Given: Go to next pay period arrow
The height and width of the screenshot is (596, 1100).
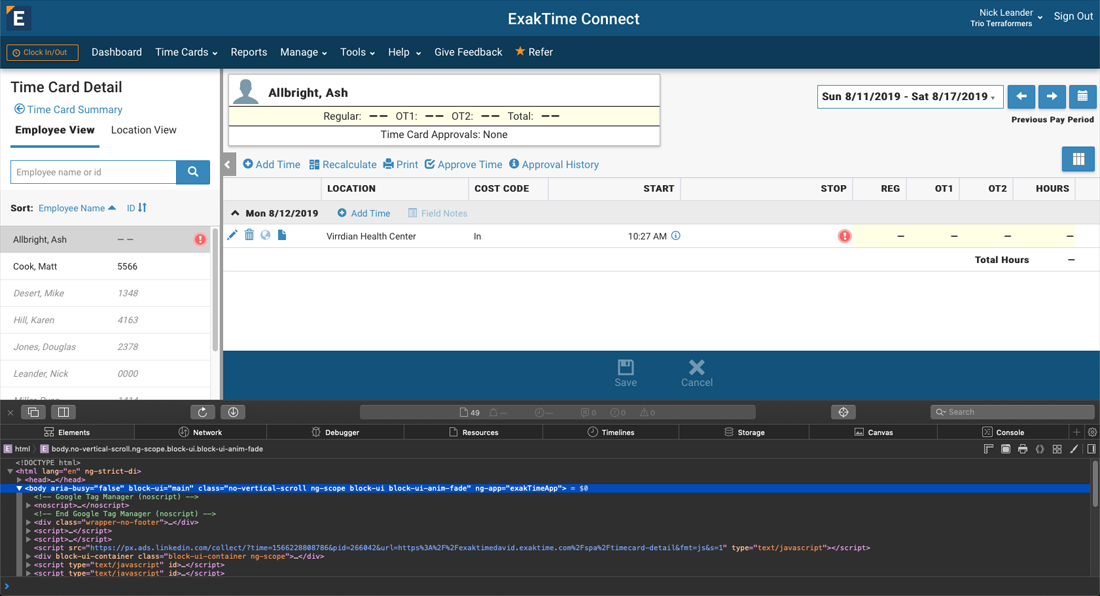Looking at the screenshot, I should 1052,97.
